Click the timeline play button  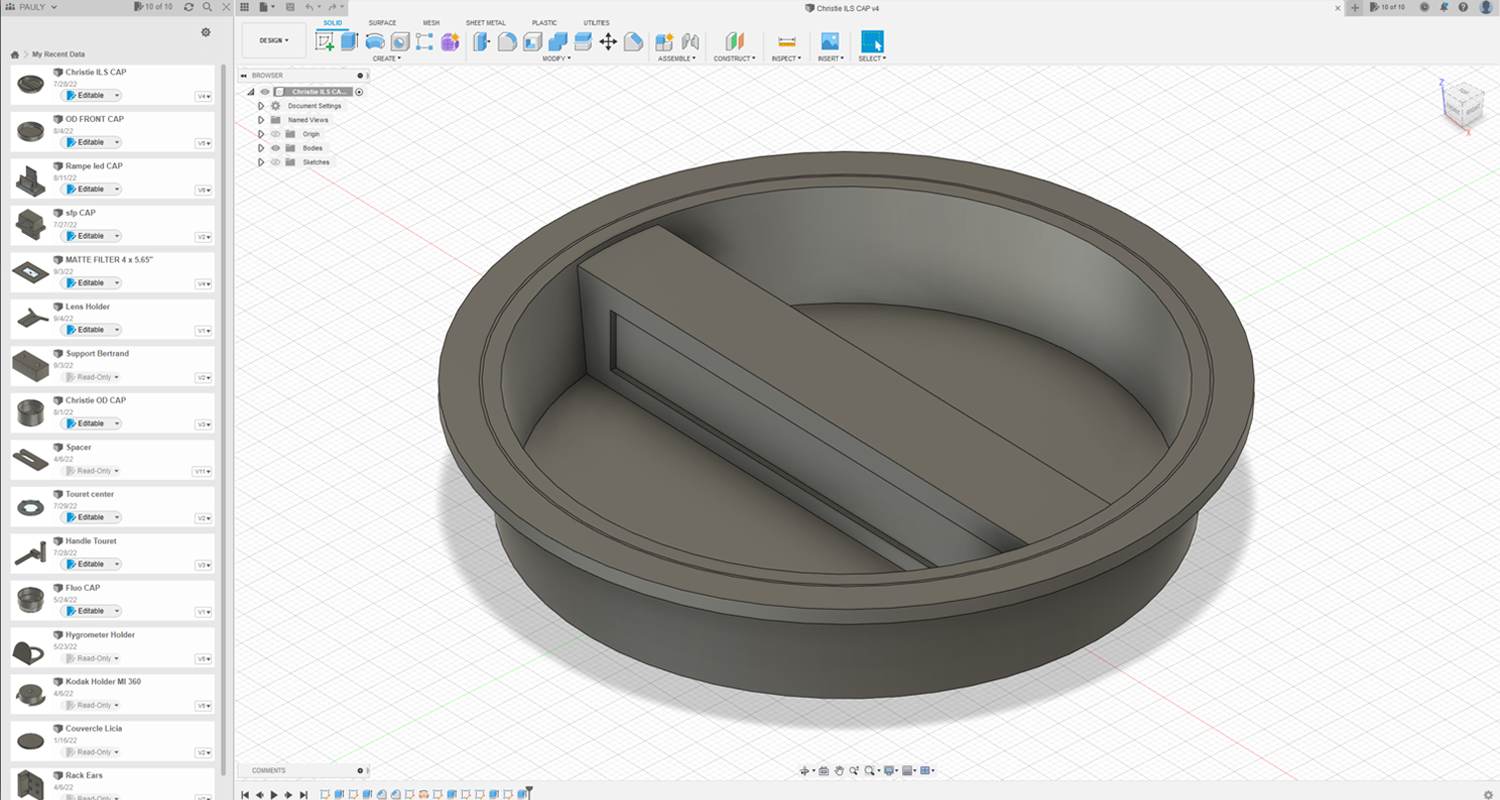pos(274,794)
